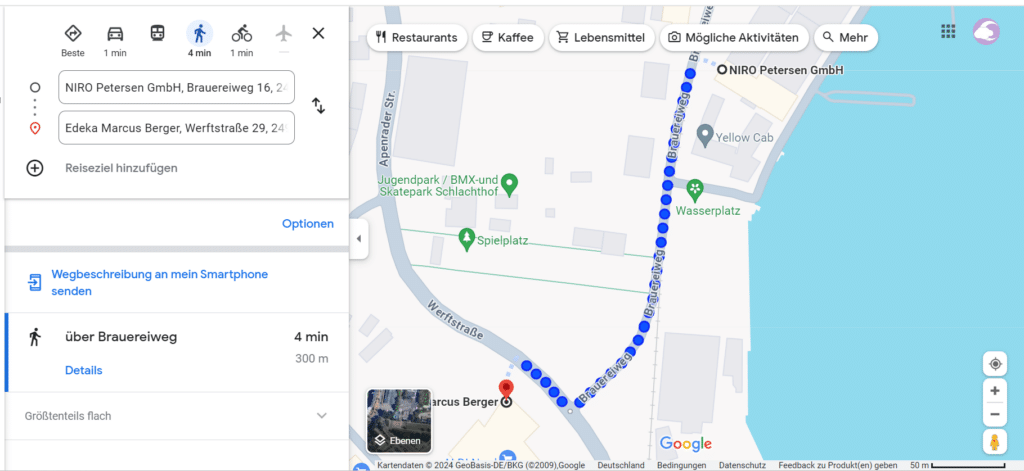Switch to the cycling travel mode
The height and width of the screenshot is (471, 1024).
[242, 33]
